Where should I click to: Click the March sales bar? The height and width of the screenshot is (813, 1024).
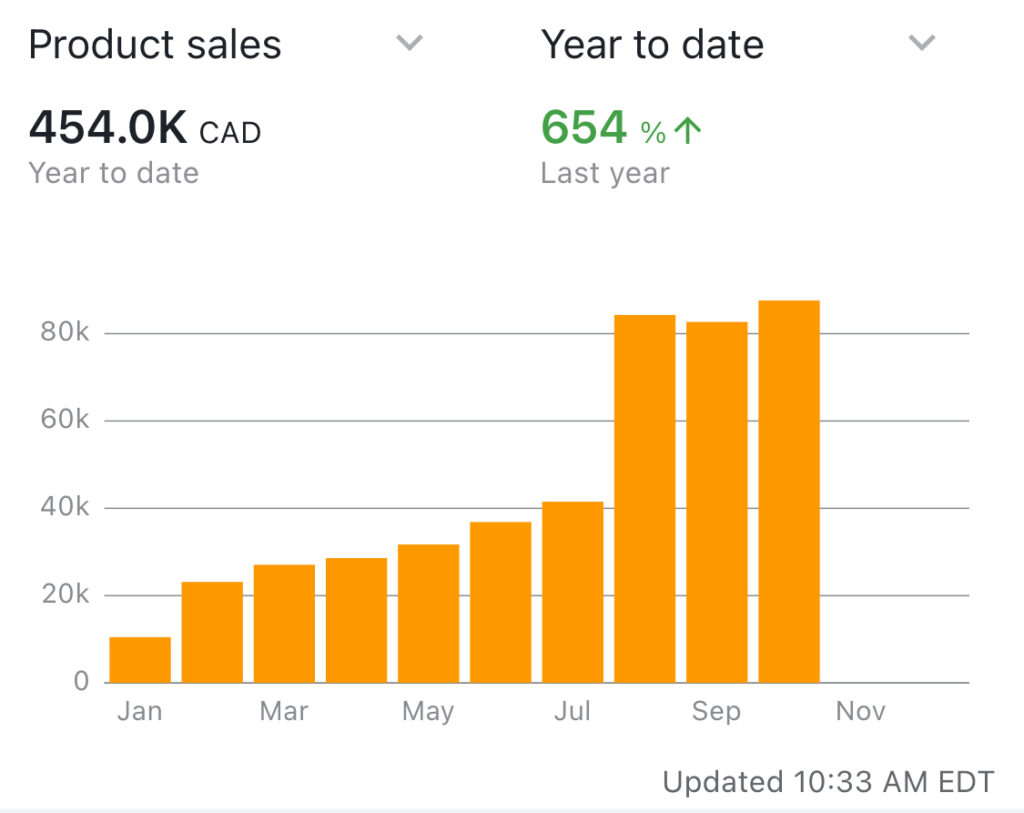[x=284, y=624]
